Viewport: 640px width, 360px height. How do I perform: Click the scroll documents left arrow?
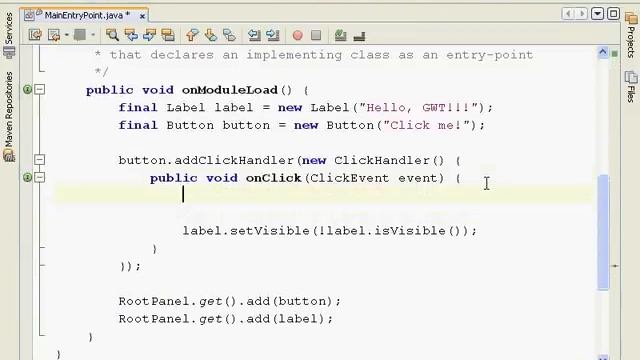[x=569, y=14]
